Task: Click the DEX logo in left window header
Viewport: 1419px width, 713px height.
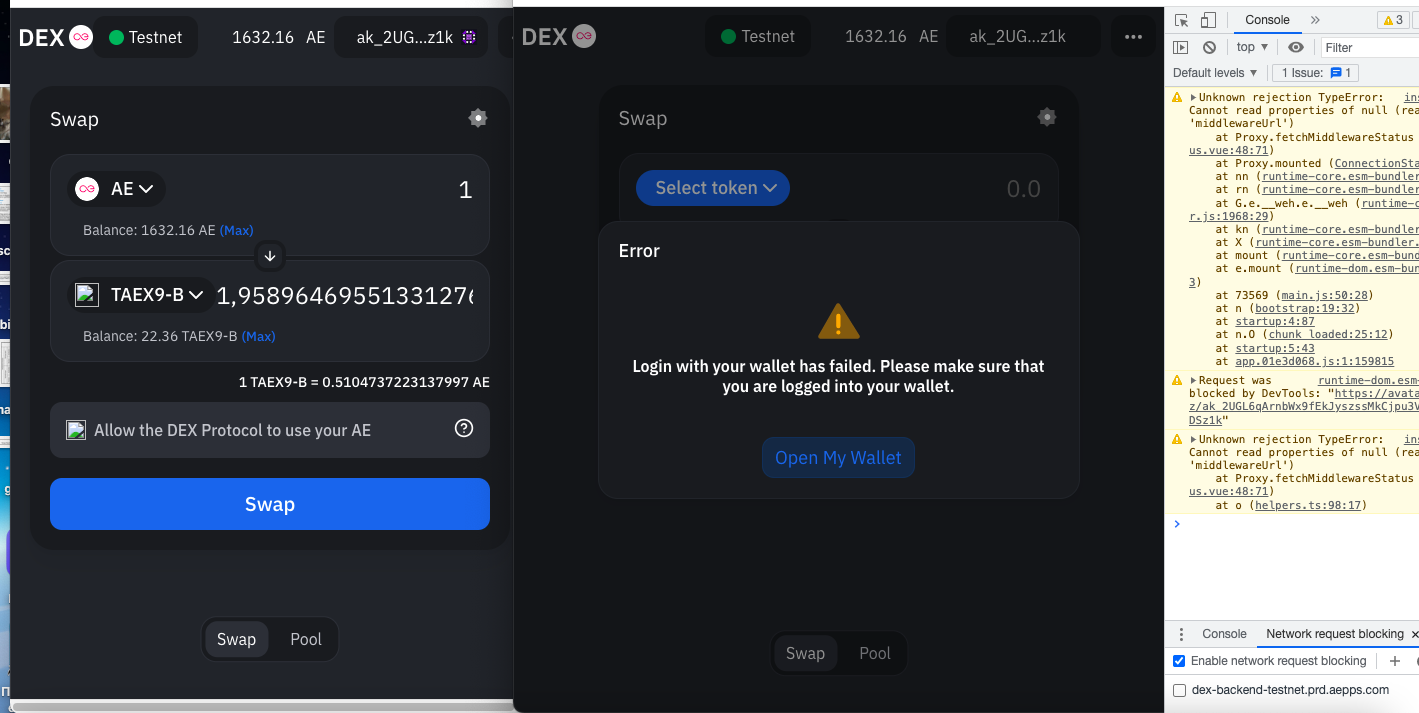Action: [55, 37]
